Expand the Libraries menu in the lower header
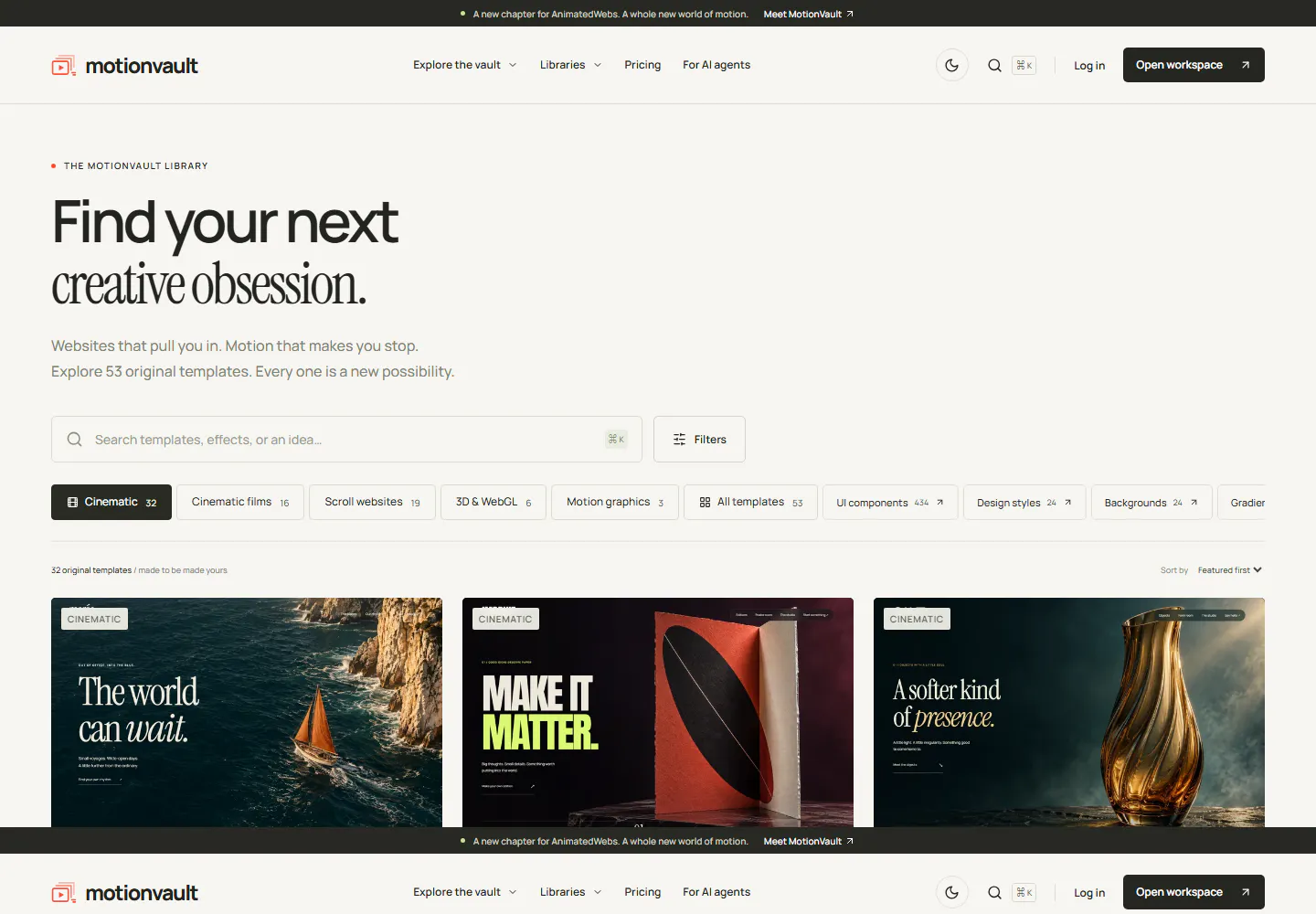The image size is (1316, 914). [571, 892]
